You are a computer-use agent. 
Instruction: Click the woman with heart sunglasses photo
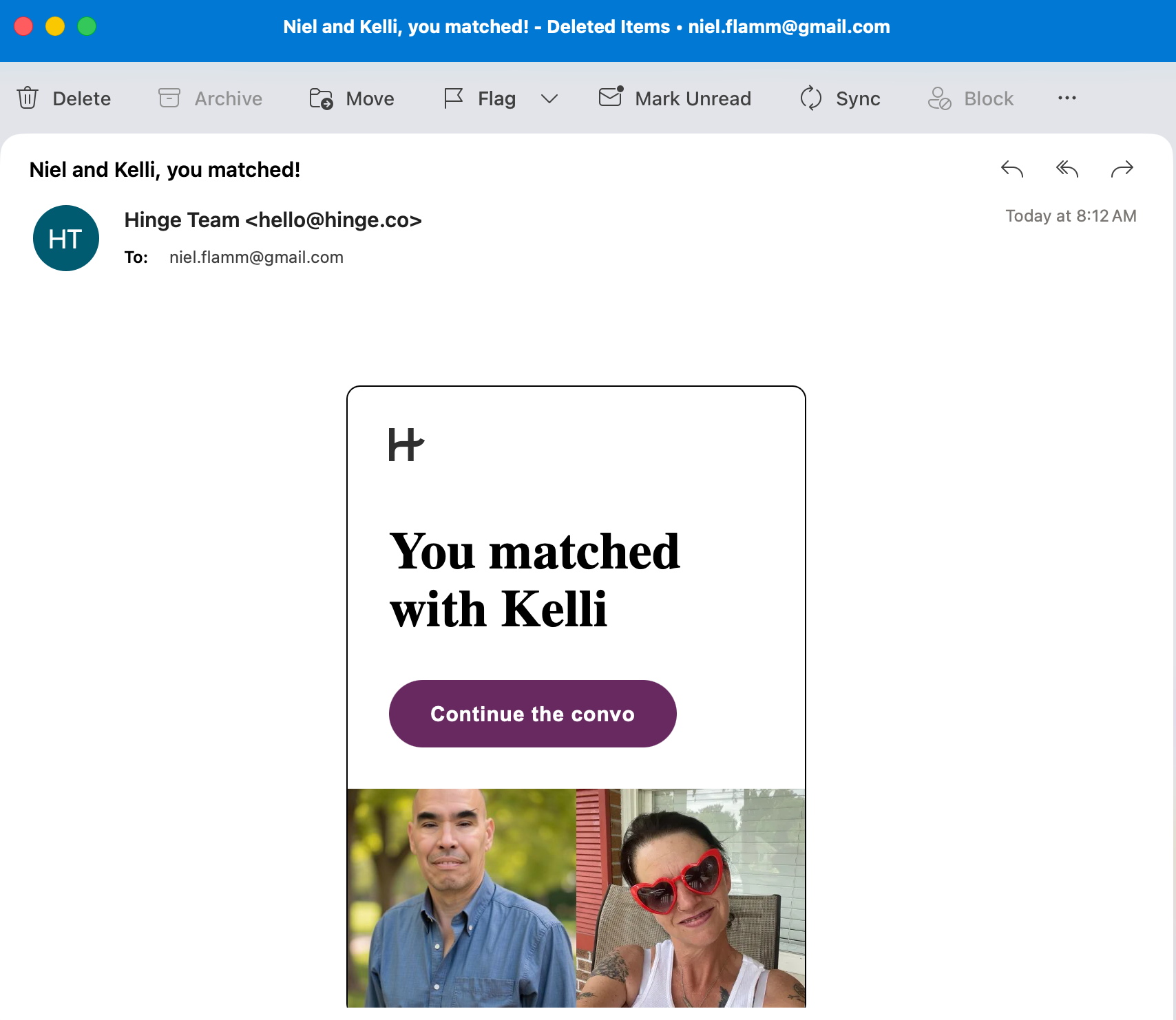[x=691, y=898]
